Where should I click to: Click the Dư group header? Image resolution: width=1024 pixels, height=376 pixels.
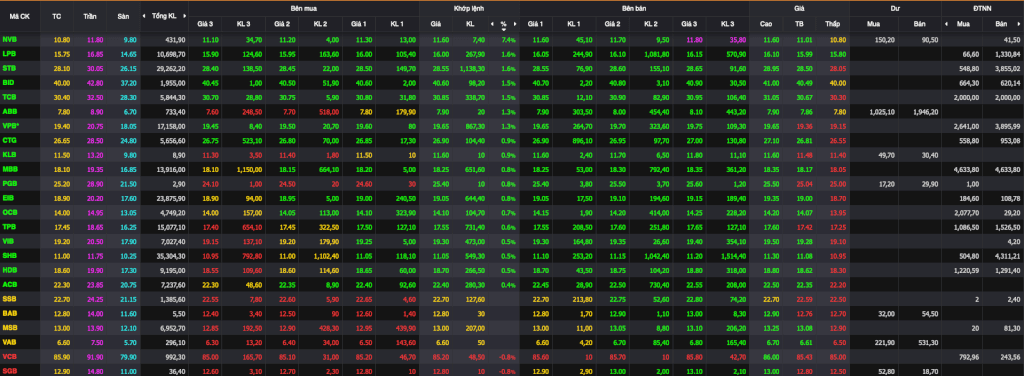(x=895, y=9)
